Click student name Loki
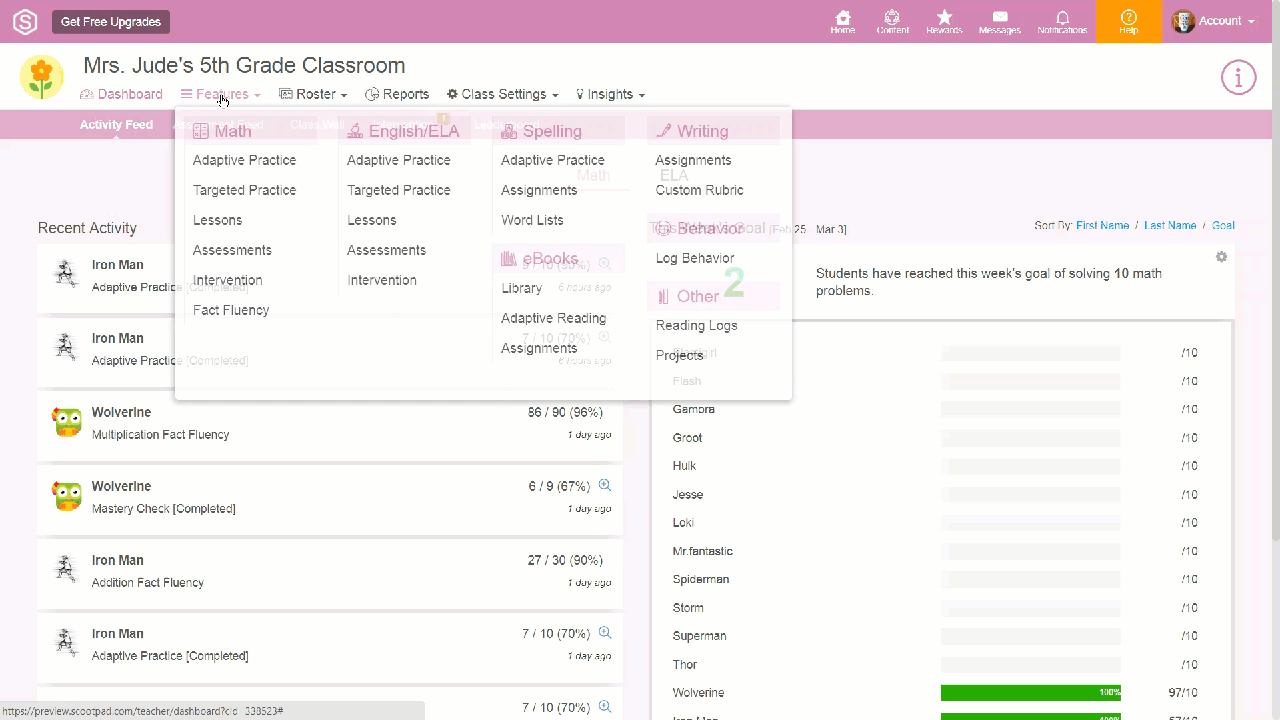Viewport: 1280px width, 720px height. (683, 522)
